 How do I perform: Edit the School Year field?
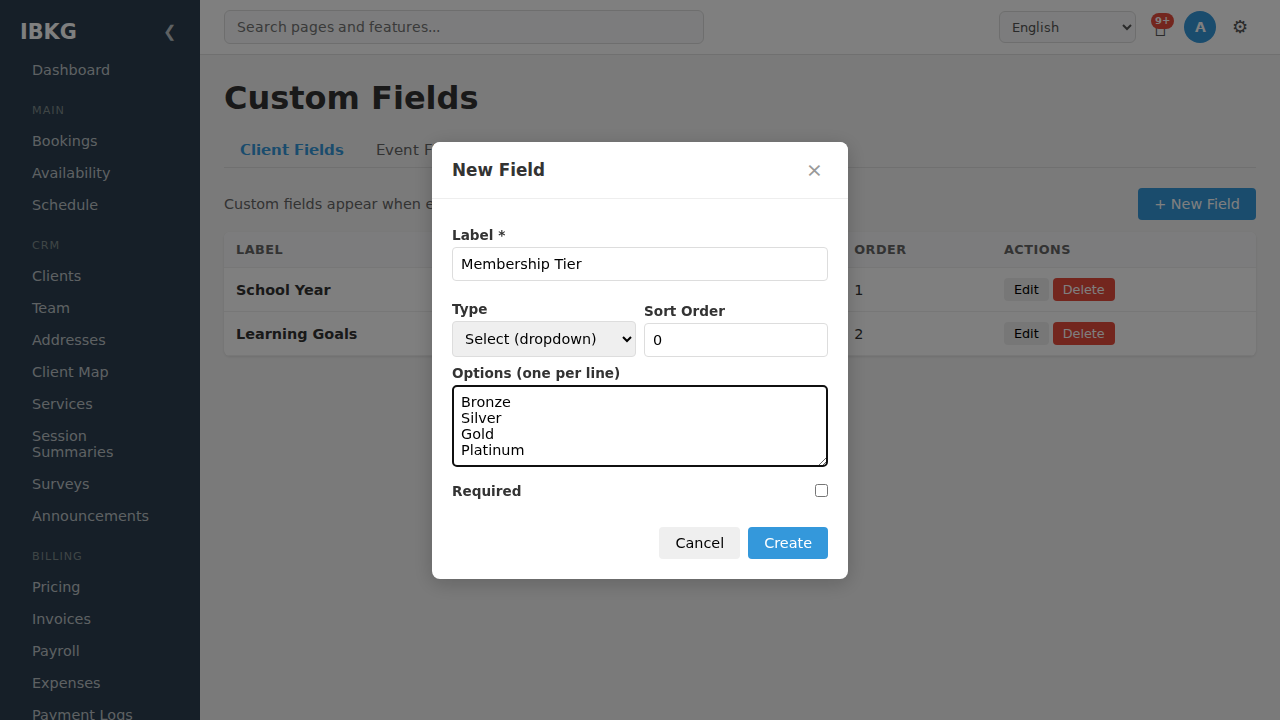1026,290
